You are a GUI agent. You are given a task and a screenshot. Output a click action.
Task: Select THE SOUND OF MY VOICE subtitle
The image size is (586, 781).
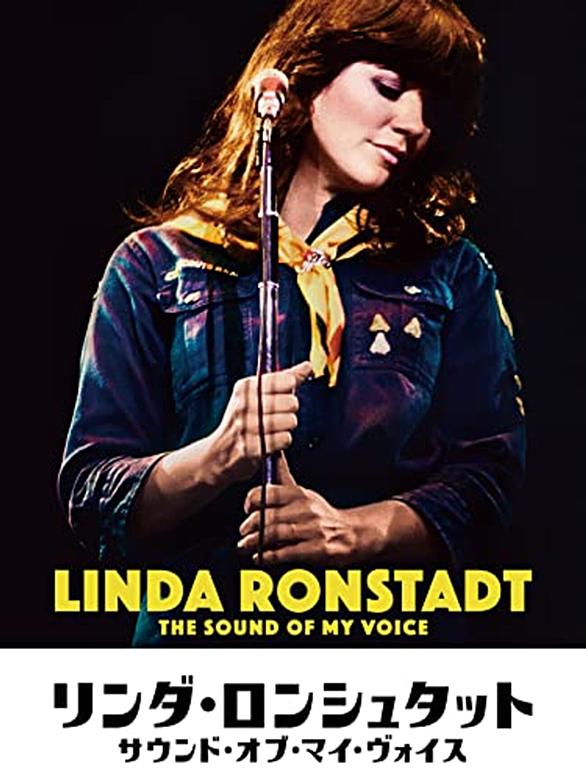293,627
